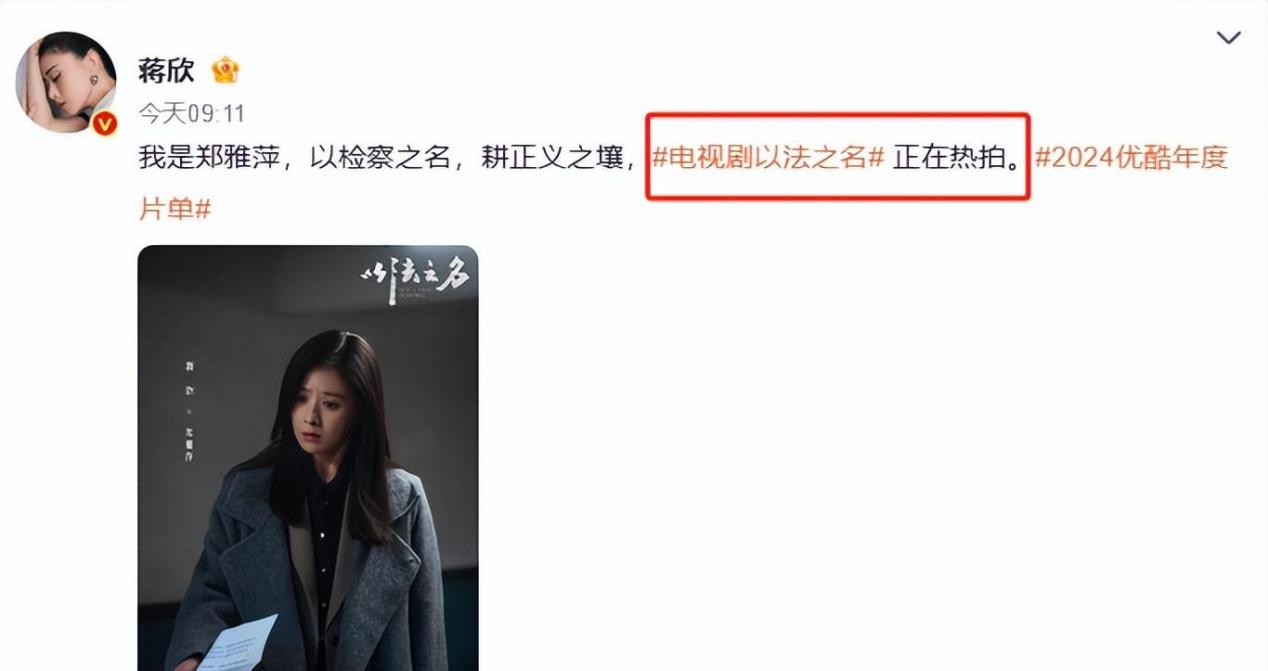Image resolution: width=1268 pixels, height=671 pixels.
Task: Open the attached poster image
Action: click(x=308, y=458)
